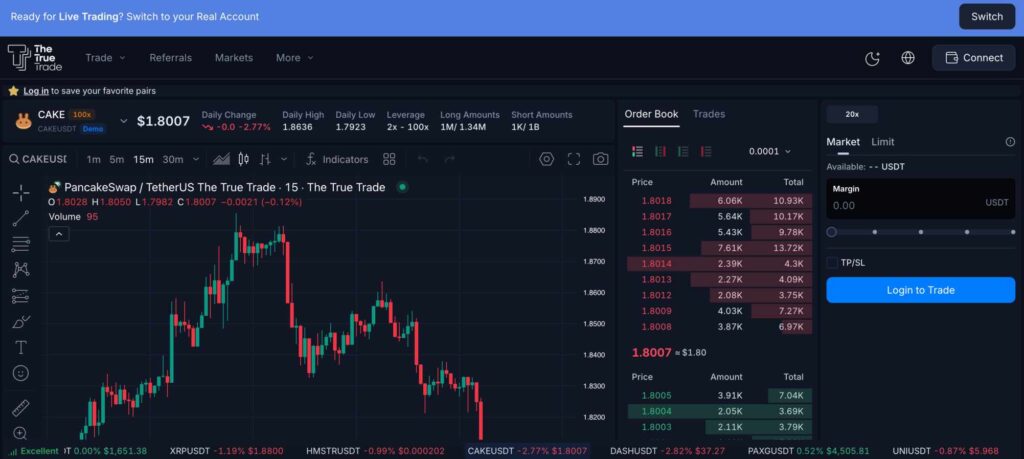Open order info icon beside Limit
Screen dimensions: 1024x459
1010,142
